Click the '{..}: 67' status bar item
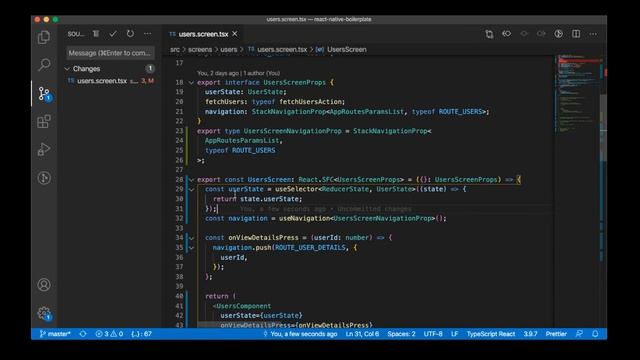The width and height of the screenshot is (640, 360). pyautogui.click(x=142, y=334)
